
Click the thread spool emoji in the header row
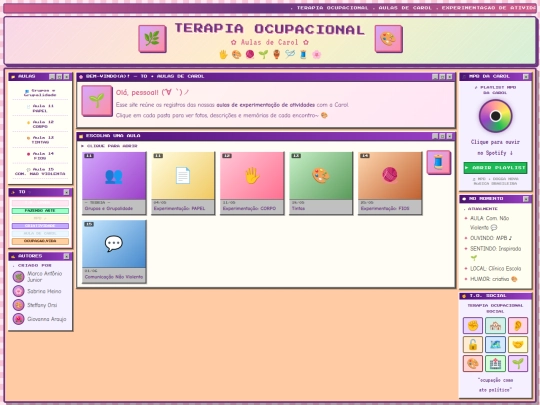[303, 54]
